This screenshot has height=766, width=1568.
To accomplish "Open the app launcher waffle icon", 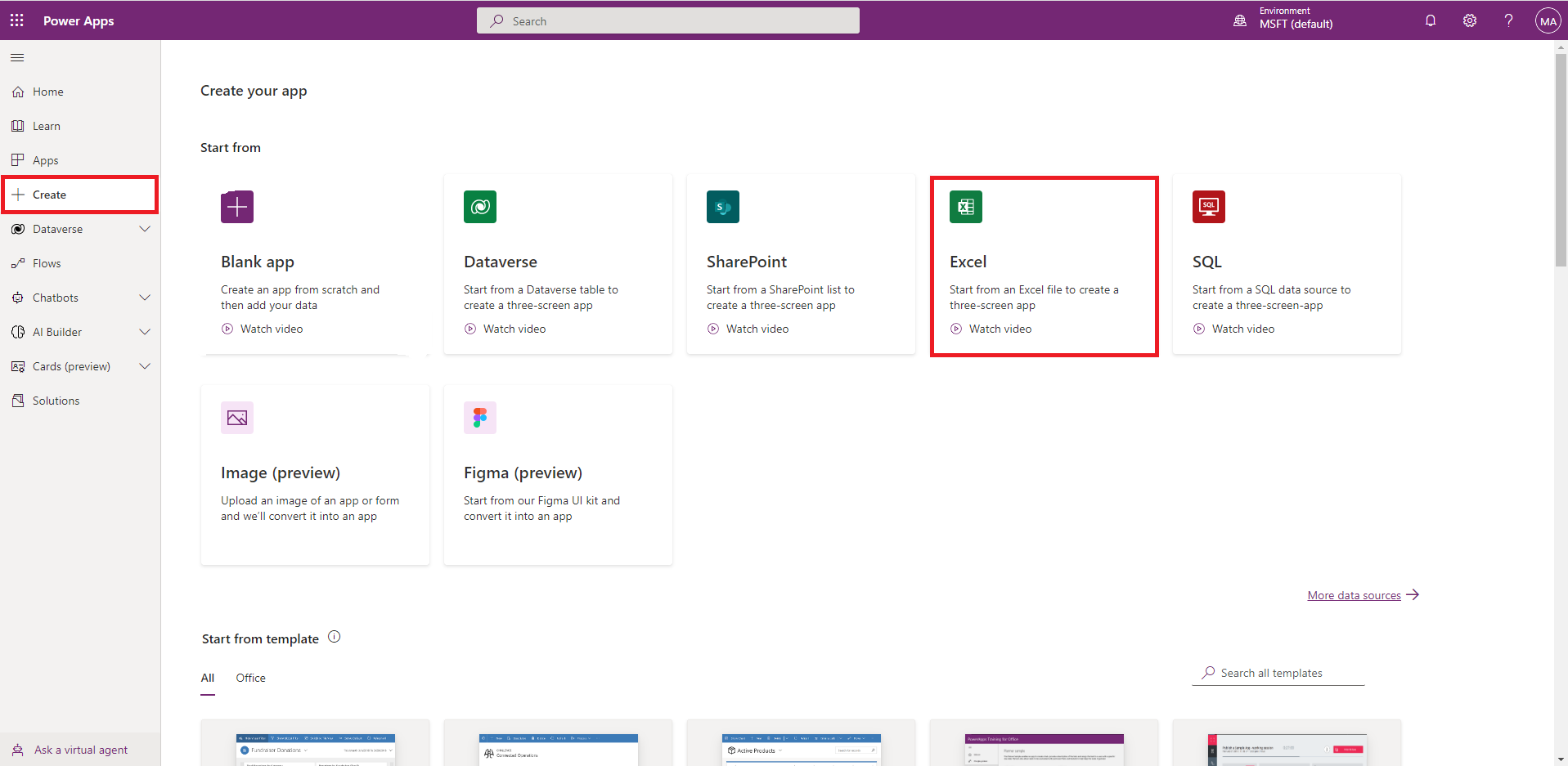I will tap(17, 20).
